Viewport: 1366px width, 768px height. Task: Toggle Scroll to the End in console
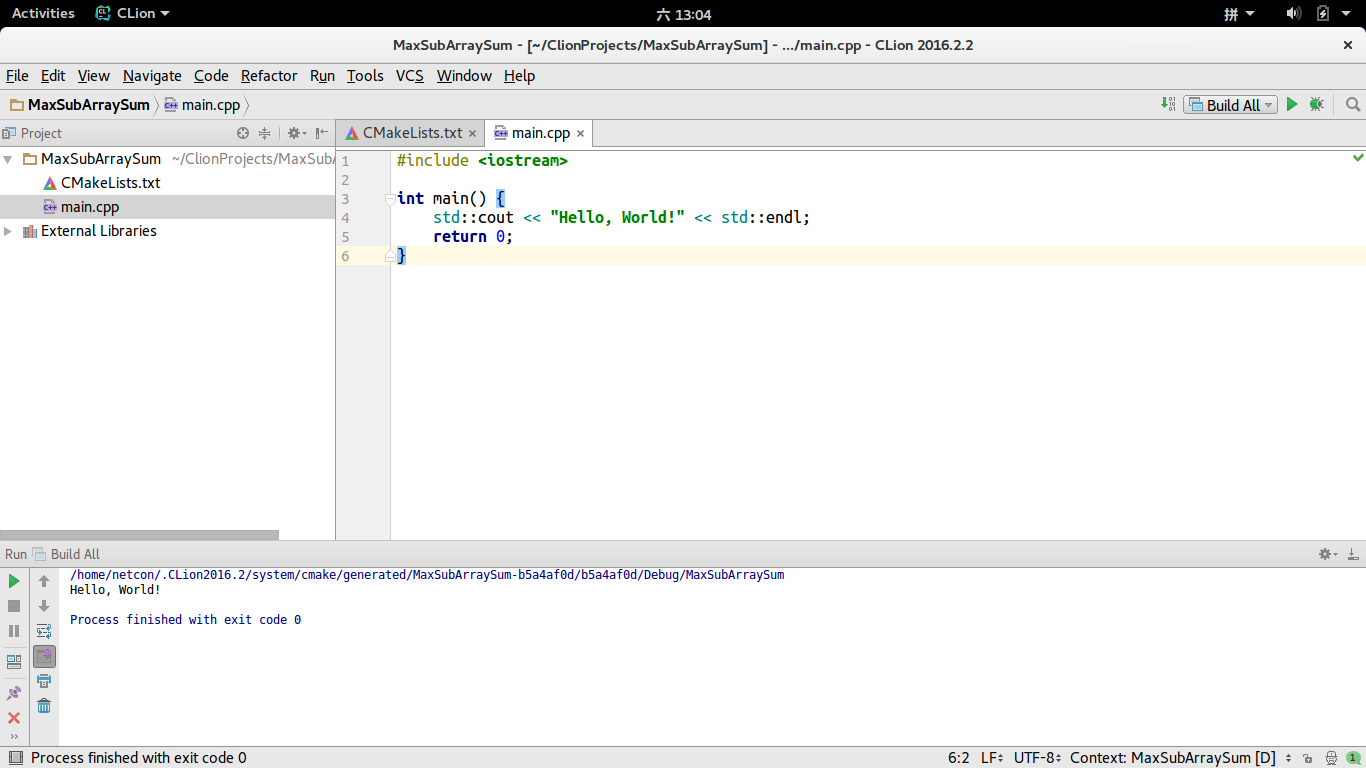[x=44, y=656]
